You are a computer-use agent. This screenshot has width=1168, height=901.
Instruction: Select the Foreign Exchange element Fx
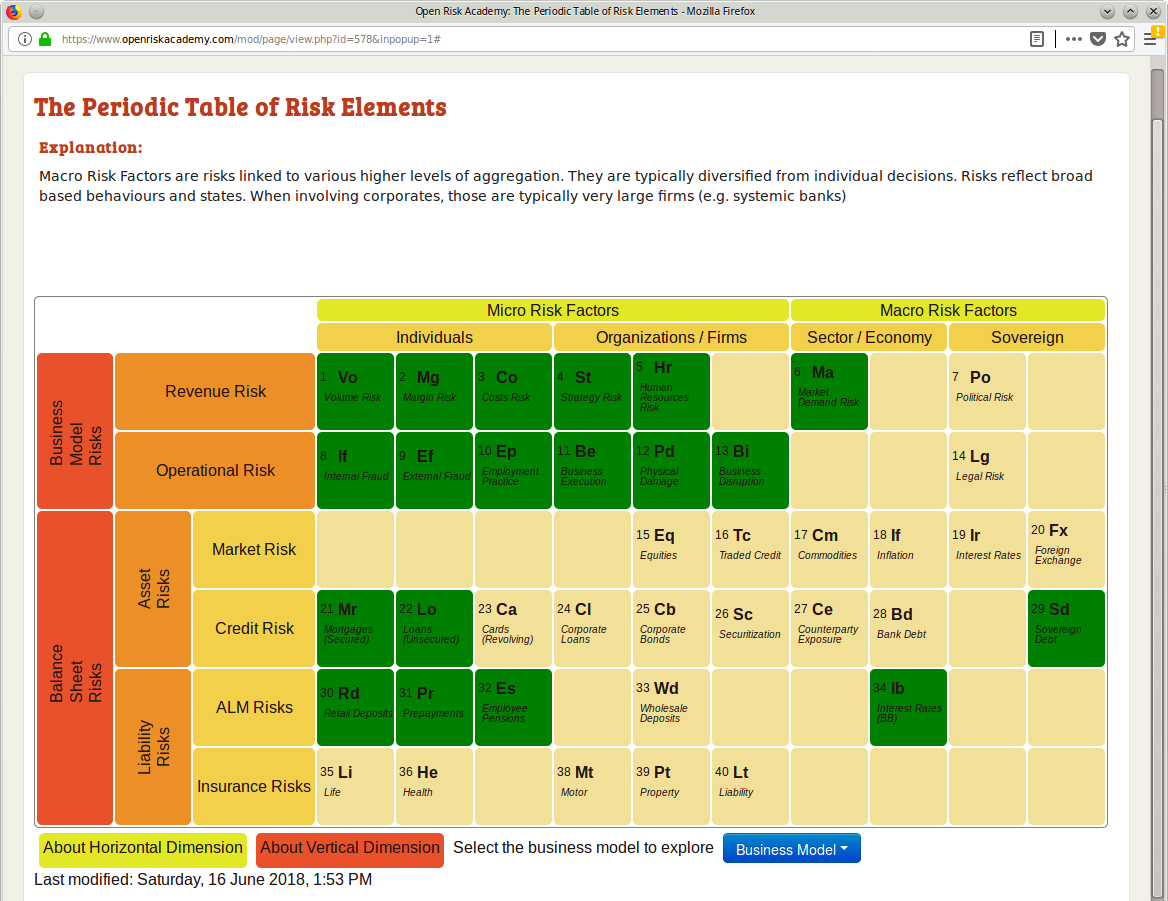pyautogui.click(x=1066, y=550)
